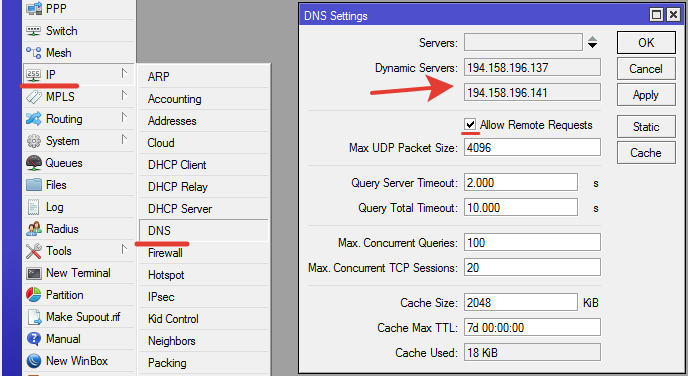This screenshot has height=376, width=688.
Task: Click Cancel in DNS Settings
Action: 646,68
